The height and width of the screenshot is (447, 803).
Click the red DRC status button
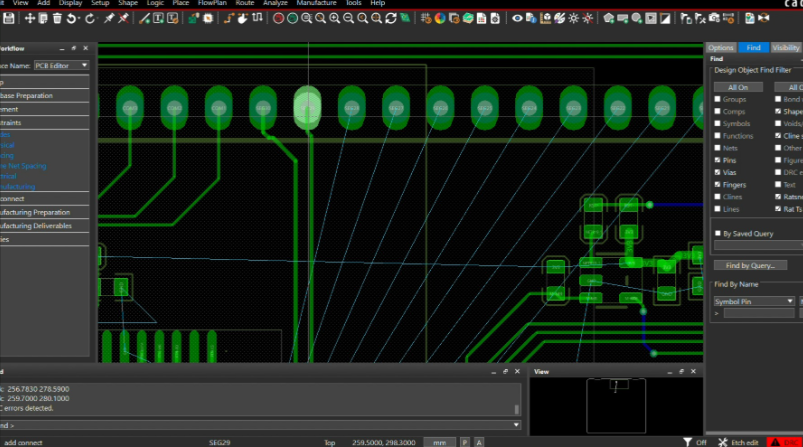click(x=785, y=442)
